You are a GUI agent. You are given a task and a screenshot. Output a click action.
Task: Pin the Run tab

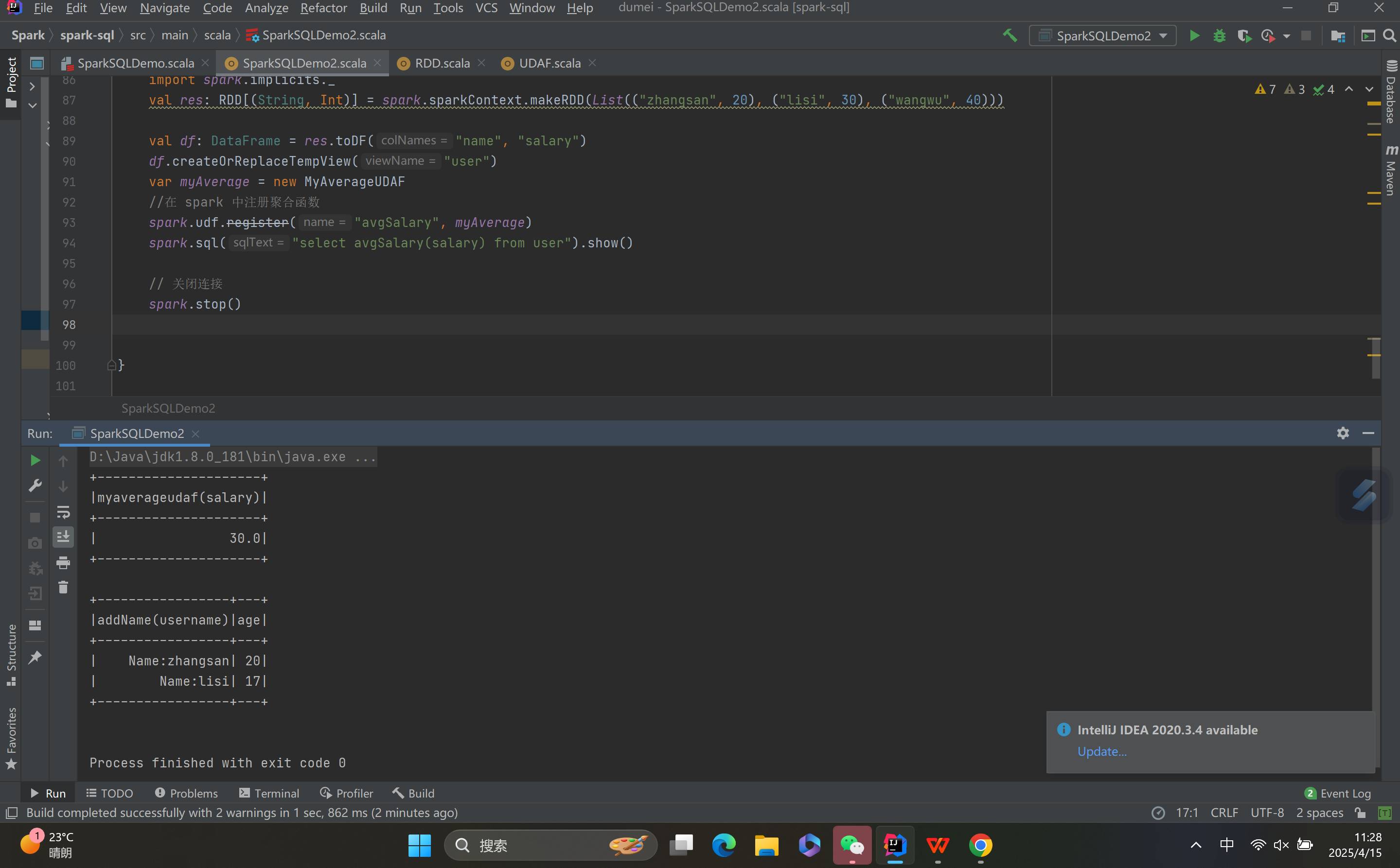tap(35, 657)
